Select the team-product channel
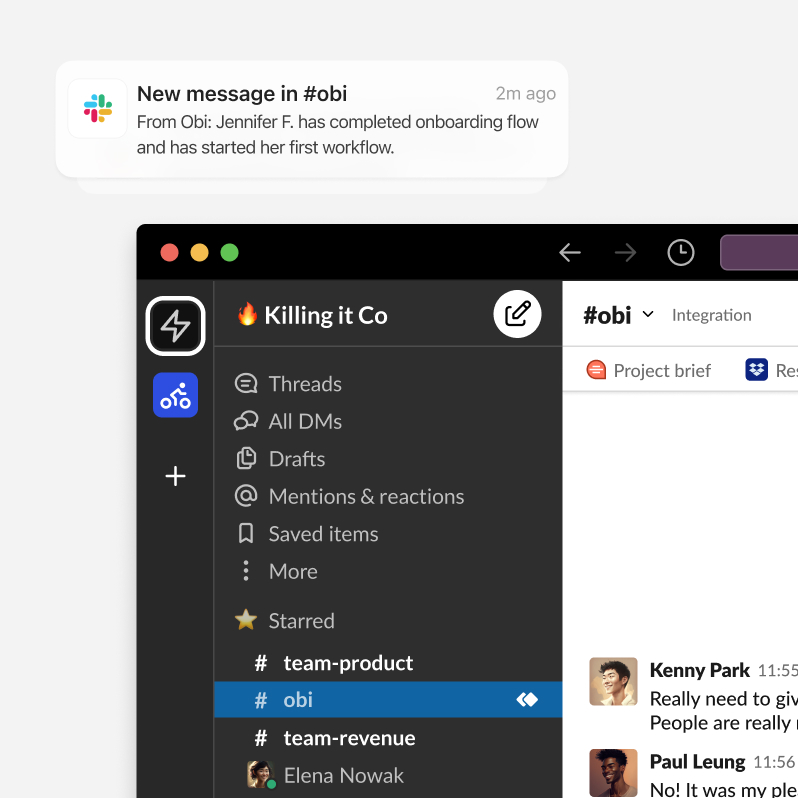Image resolution: width=798 pixels, height=798 pixels. 388,663
